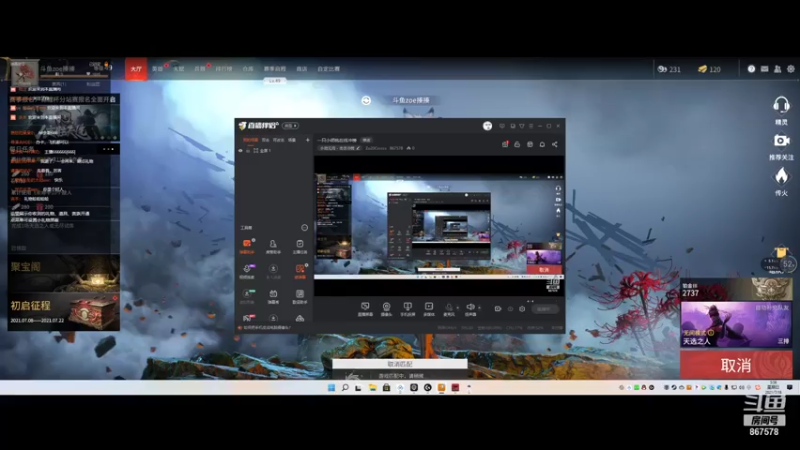Image resolution: width=800 pixels, height=450 pixels.
Task: Open the streaming app settings gear near the start button
Action: point(522,309)
